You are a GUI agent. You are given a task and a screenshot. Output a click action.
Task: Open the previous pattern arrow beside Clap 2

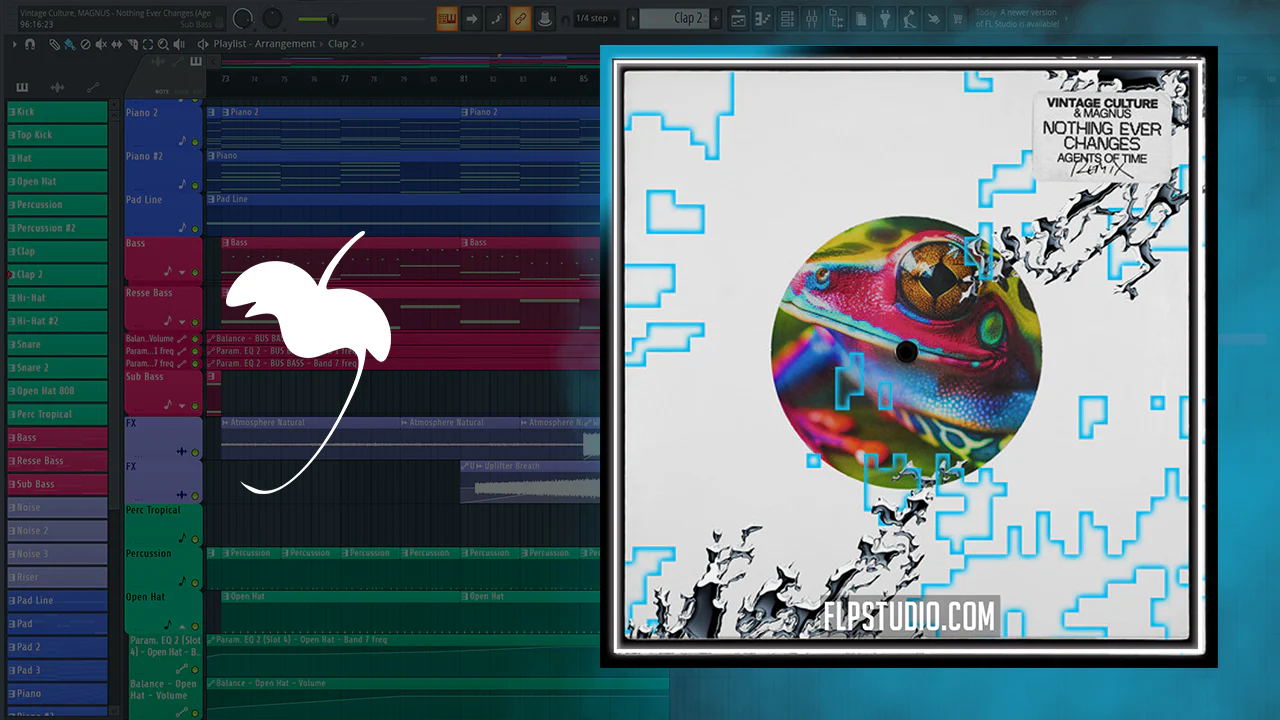coord(632,18)
